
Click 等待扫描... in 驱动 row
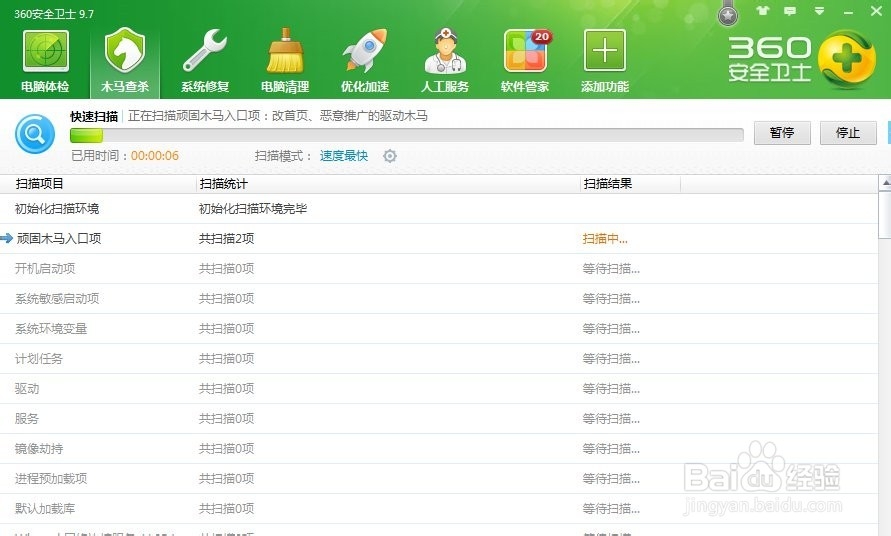coord(611,389)
